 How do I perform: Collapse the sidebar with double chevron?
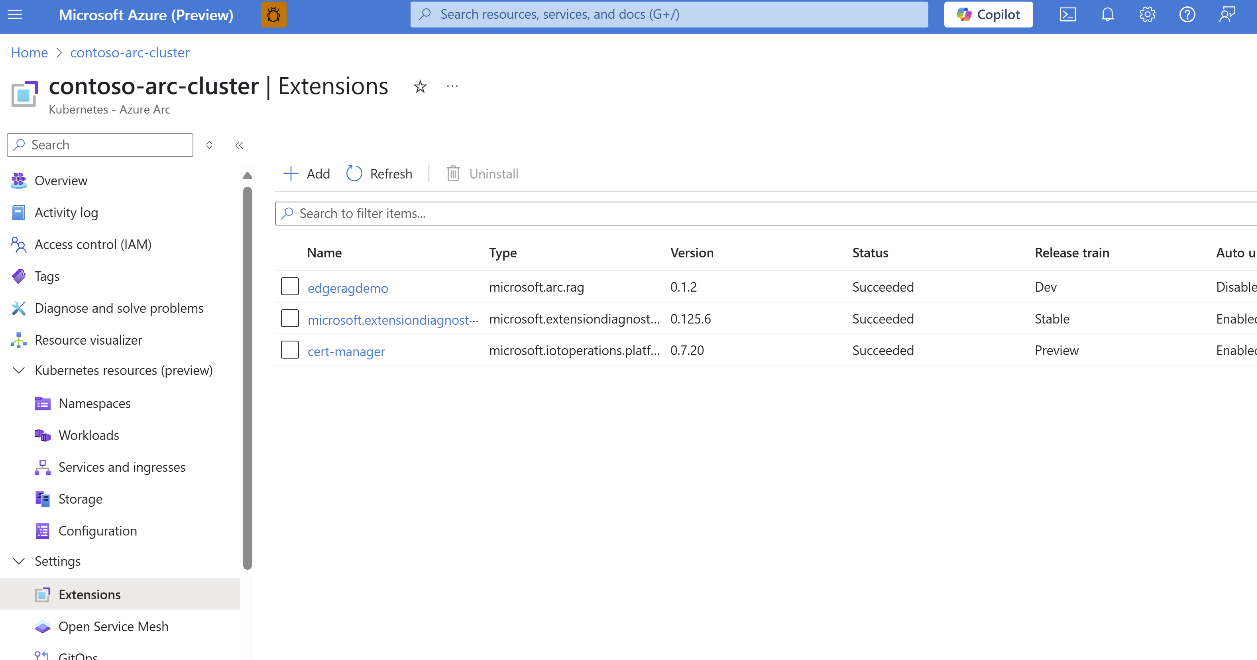pyautogui.click(x=239, y=145)
